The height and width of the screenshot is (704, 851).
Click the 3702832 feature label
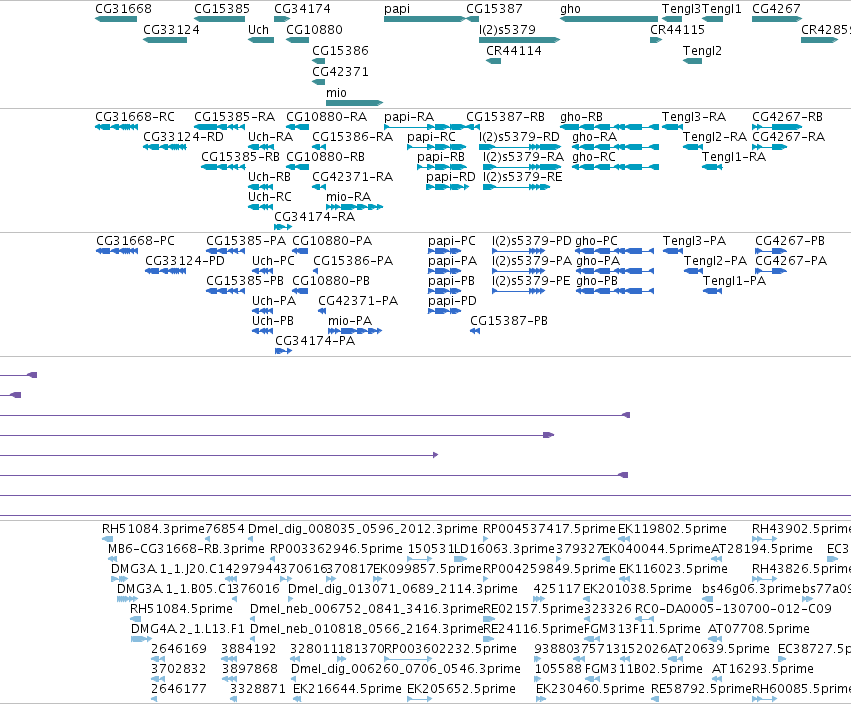179,669
